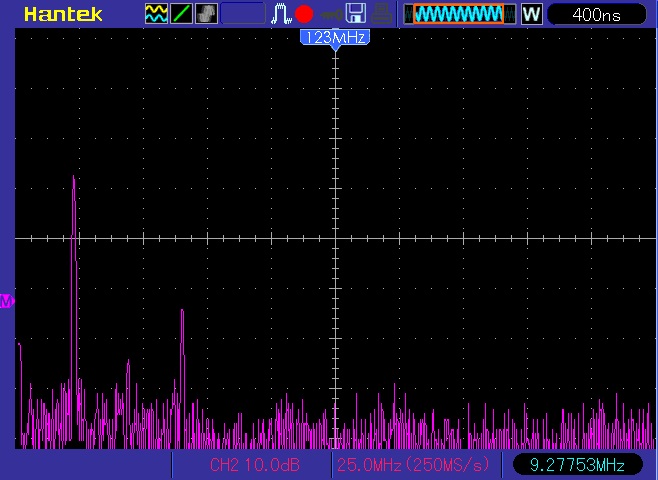Click the dimmed key lock icon

click(331, 16)
